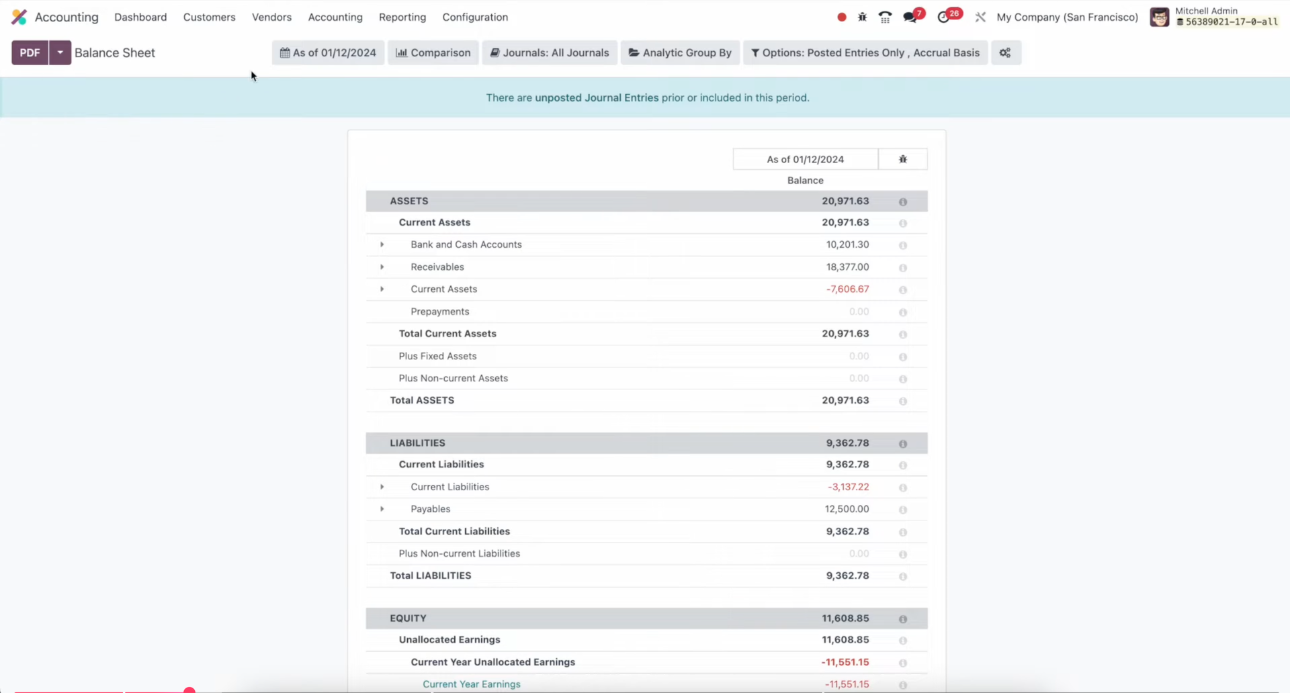This screenshot has width=1290, height=693.
Task: Click the red recording indicator icon
Action: pyautogui.click(x=842, y=17)
